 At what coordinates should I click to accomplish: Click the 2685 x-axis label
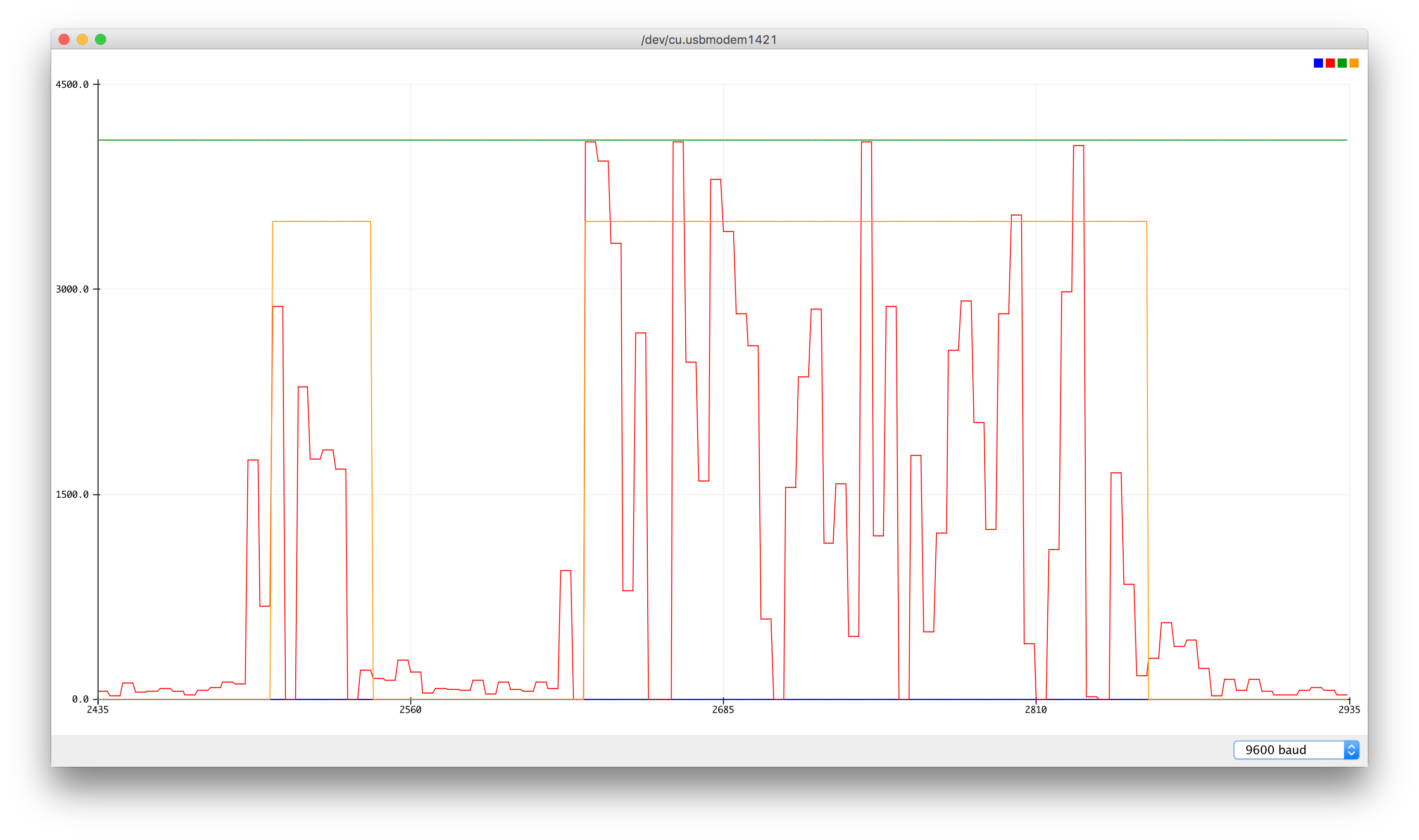[723, 710]
